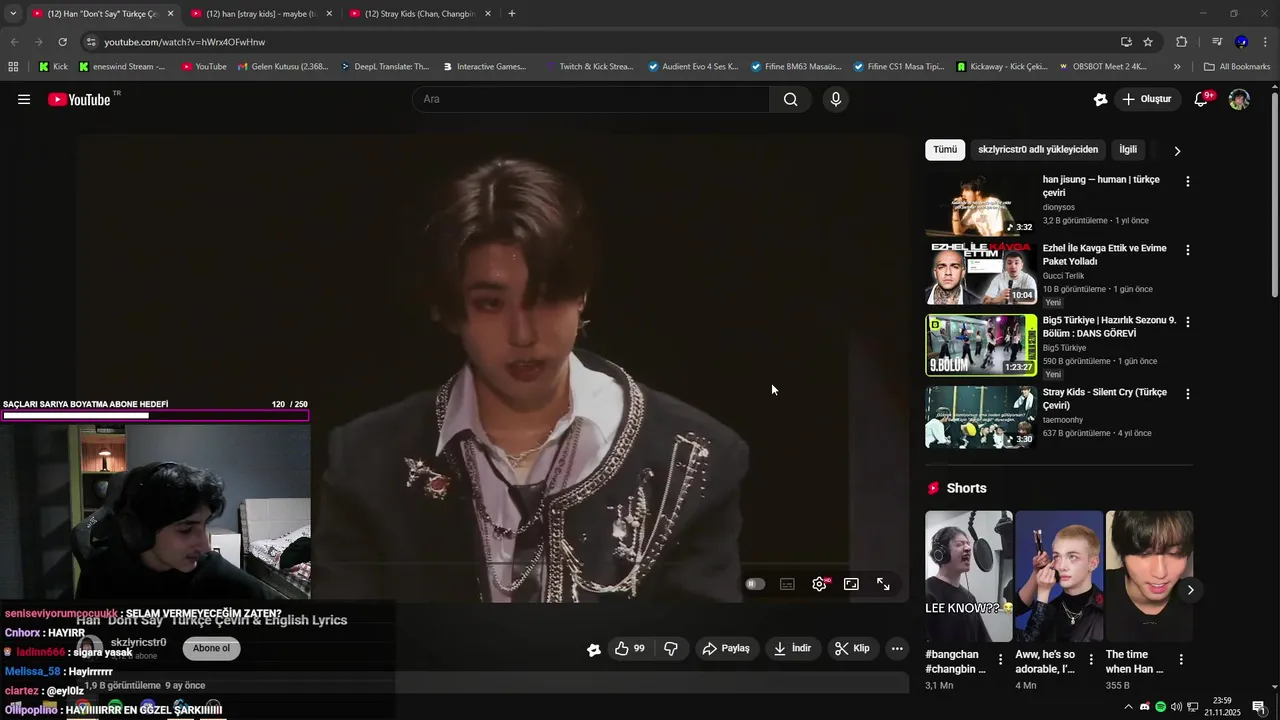
Task: Open LEE KNOW?? short thumbnail
Action: tap(968, 576)
